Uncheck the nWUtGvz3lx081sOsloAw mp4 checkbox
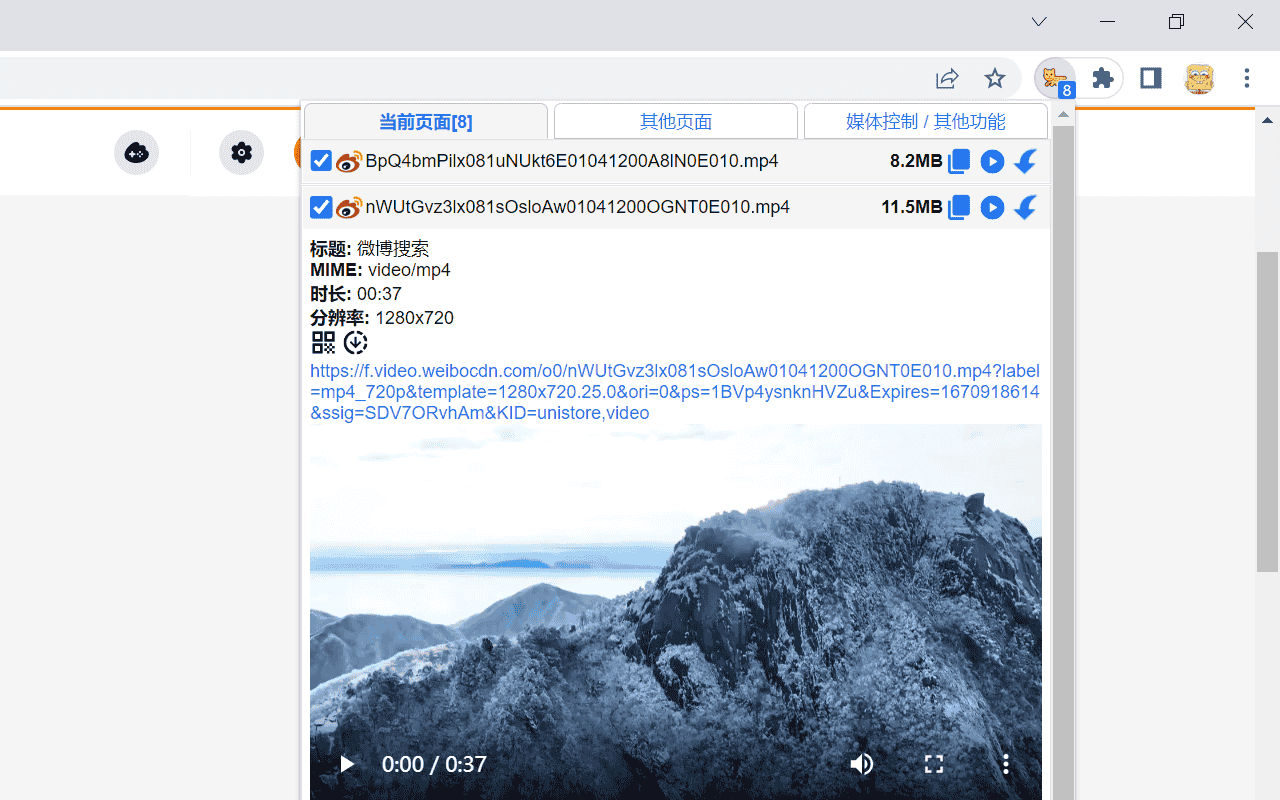The width and height of the screenshot is (1280, 800). tap(320, 207)
